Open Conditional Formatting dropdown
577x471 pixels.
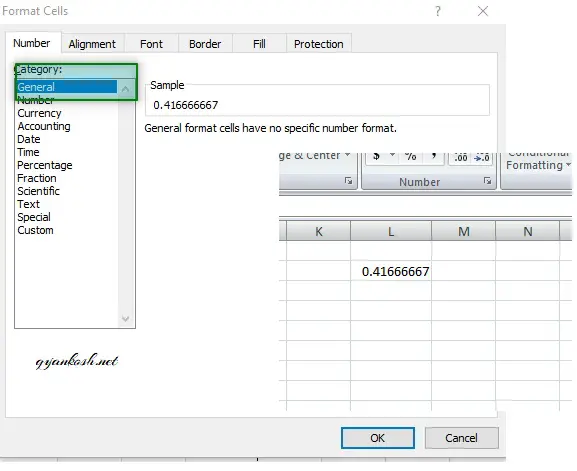[538, 160]
